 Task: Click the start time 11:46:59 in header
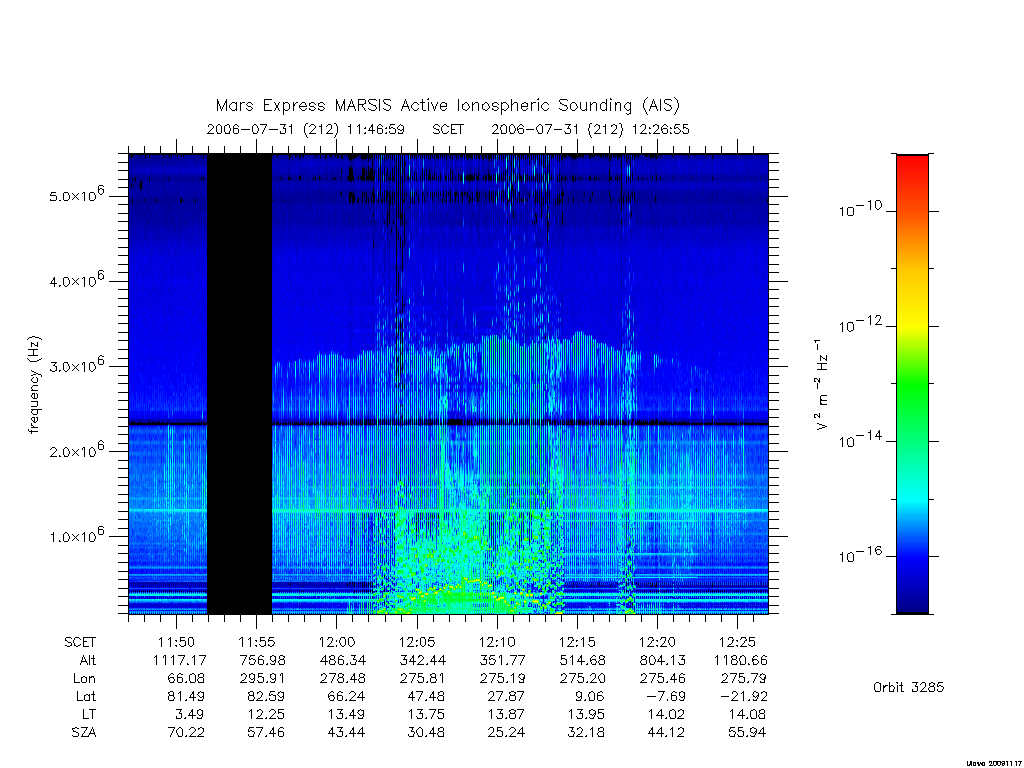[376, 129]
